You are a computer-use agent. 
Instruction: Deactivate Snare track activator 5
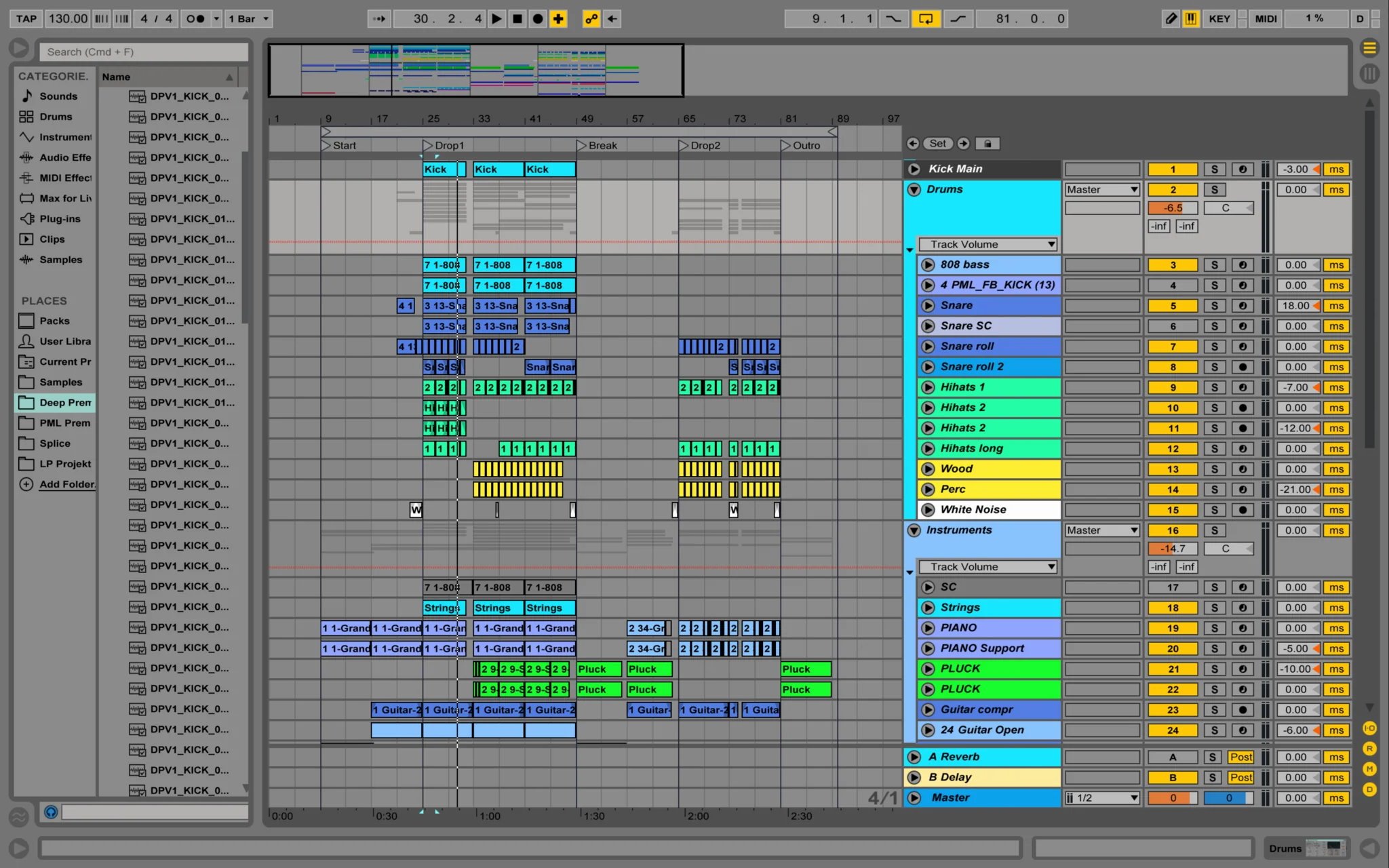(x=1173, y=306)
